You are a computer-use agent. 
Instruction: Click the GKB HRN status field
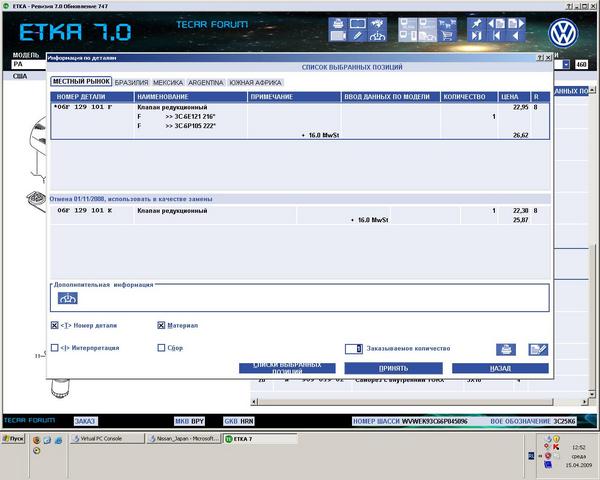[239, 421]
